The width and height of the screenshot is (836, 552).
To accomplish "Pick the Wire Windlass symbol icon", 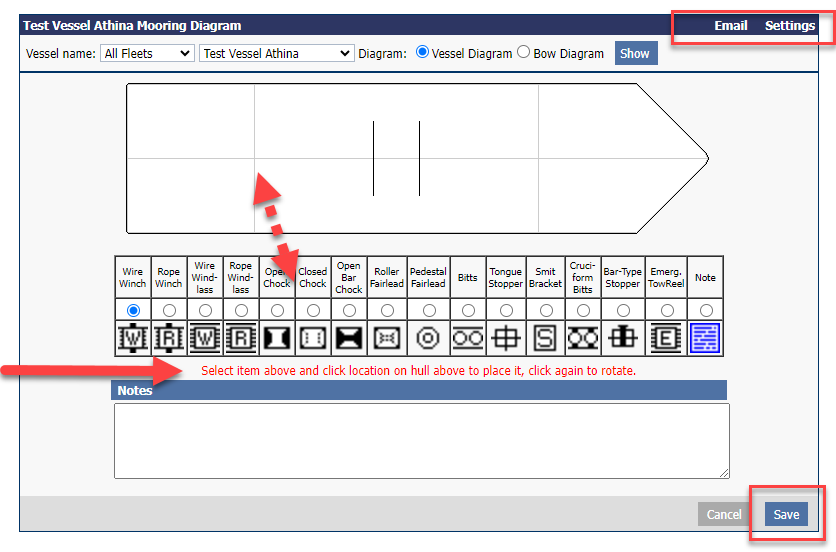I will (205, 338).
